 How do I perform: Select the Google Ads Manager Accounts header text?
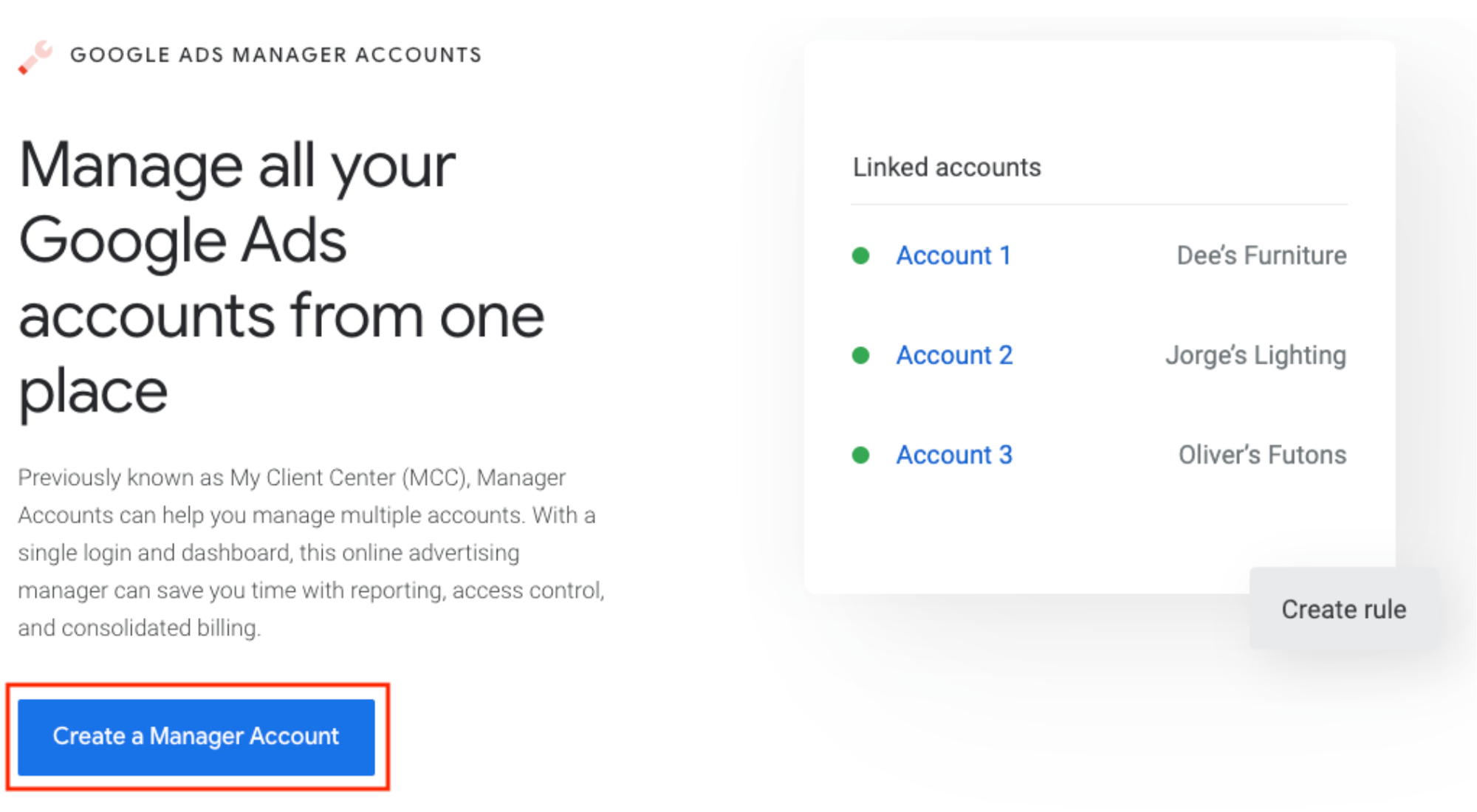276,55
